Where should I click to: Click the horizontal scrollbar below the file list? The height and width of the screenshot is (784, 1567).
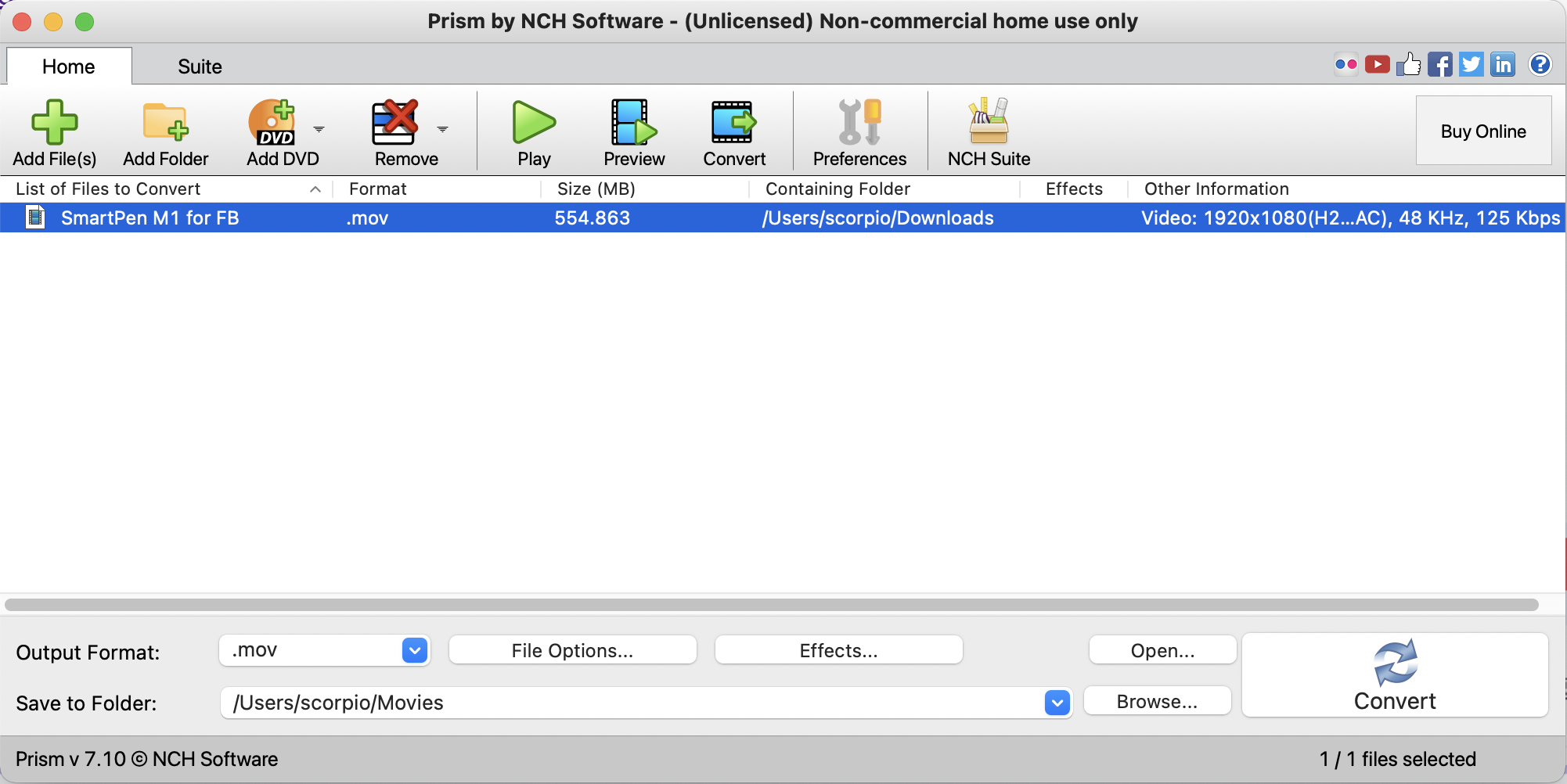tap(772, 605)
